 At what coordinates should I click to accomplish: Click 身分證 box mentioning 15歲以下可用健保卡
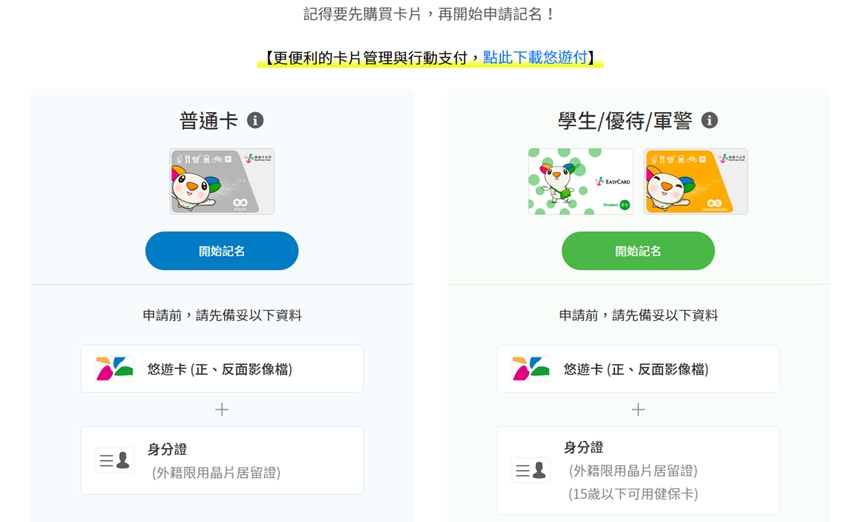coord(639,470)
